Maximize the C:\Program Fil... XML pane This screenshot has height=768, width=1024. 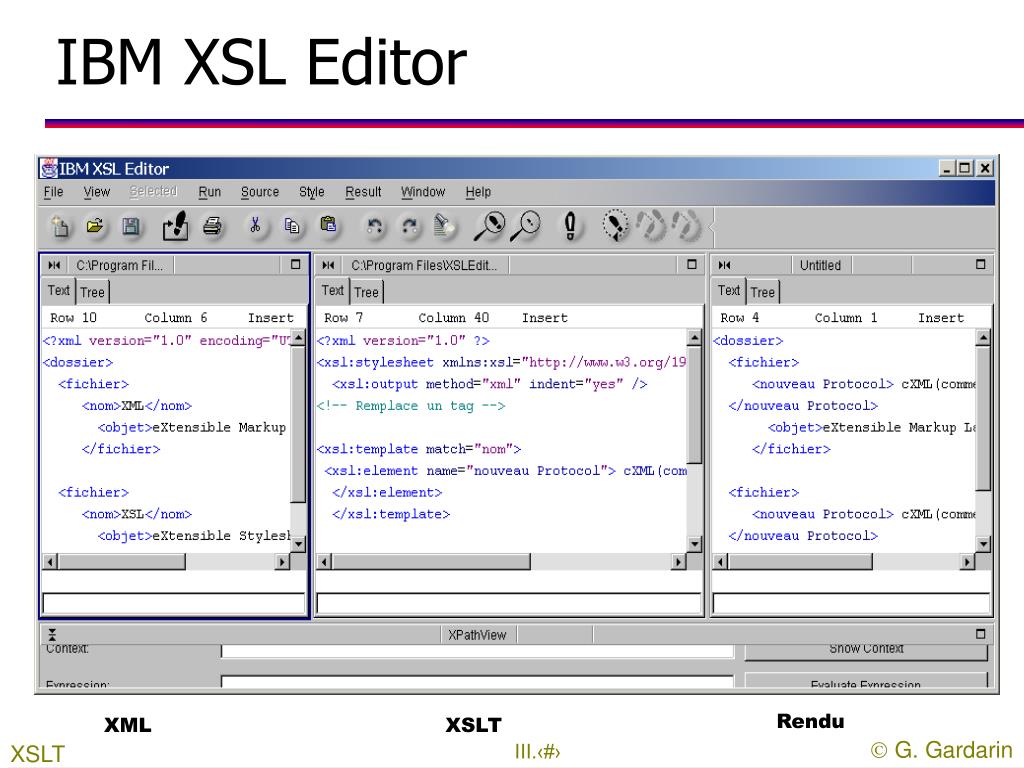(x=295, y=264)
